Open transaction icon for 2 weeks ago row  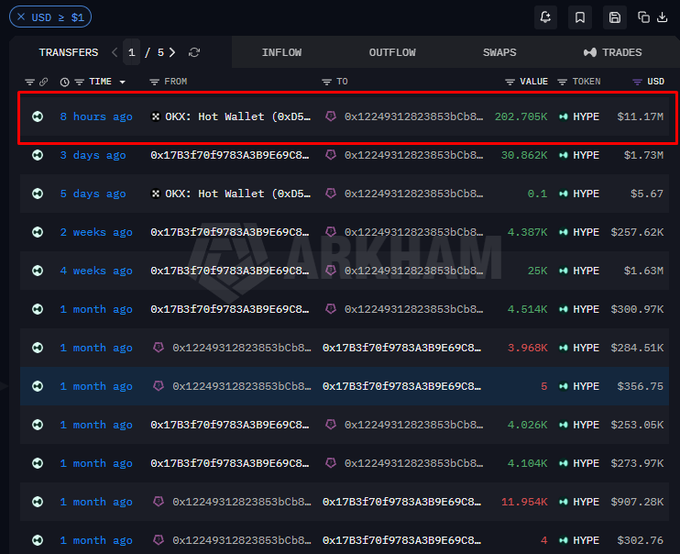pyautogui.click(x=38, y=232)
